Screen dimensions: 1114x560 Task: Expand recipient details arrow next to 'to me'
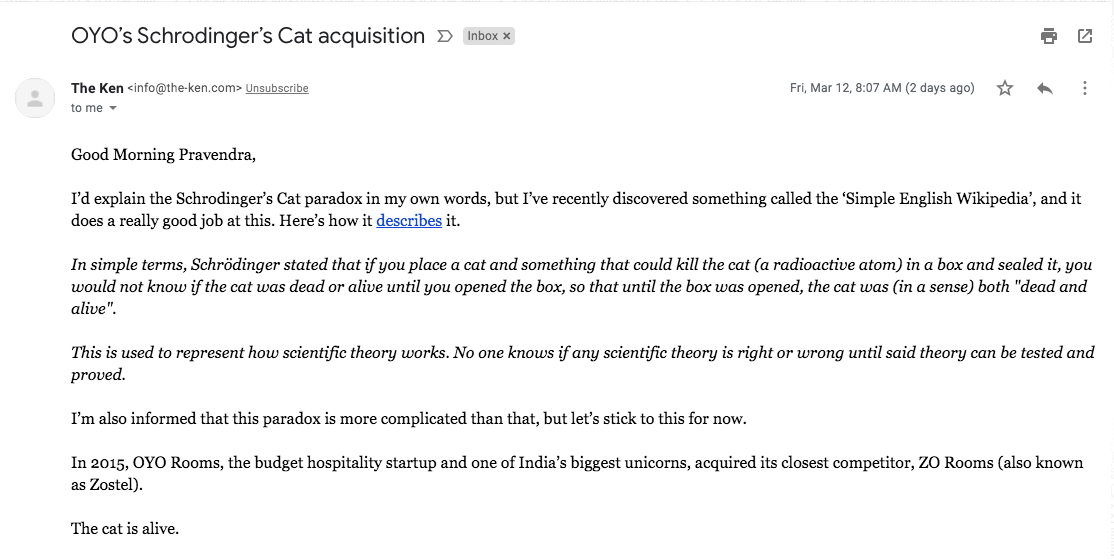coord(112,108)
